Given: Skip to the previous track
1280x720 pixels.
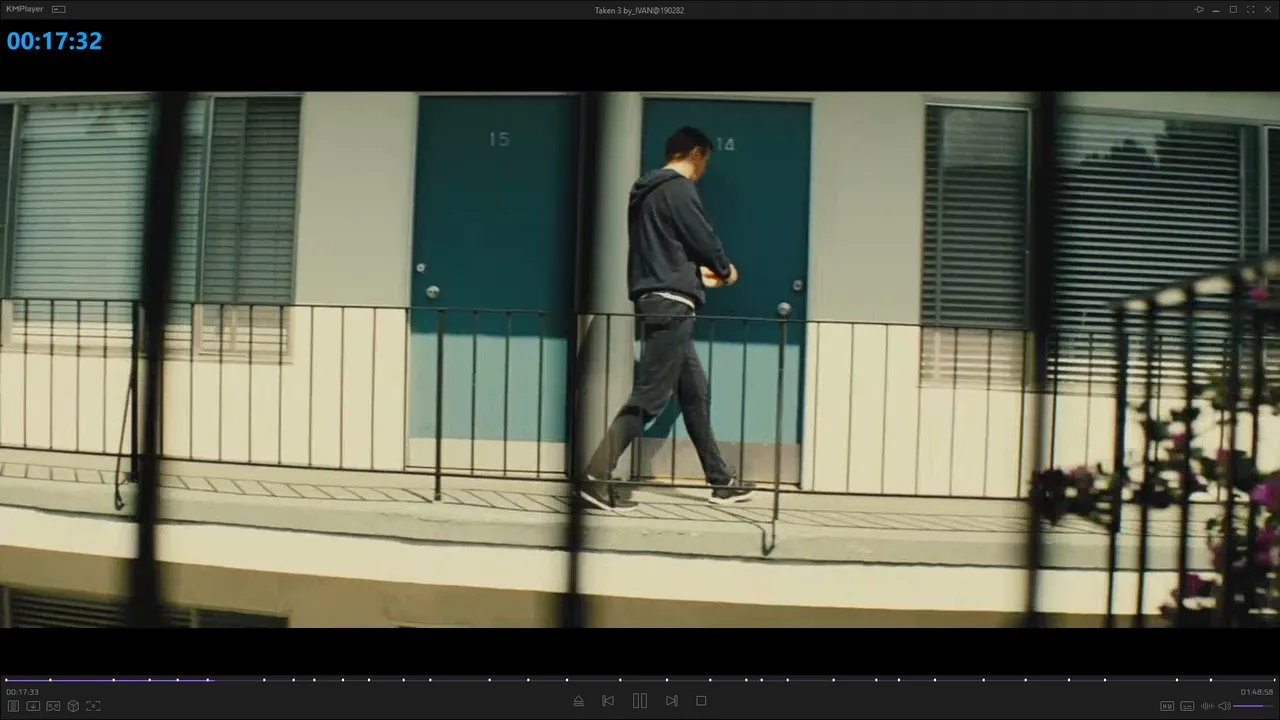Looking at the screenshot, I should click(608, 701).
